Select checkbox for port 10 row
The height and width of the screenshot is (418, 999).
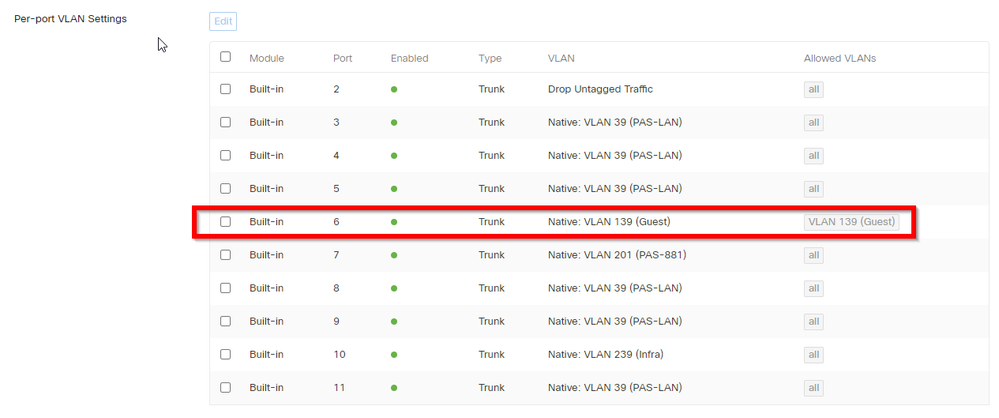(x=225, y=354)
